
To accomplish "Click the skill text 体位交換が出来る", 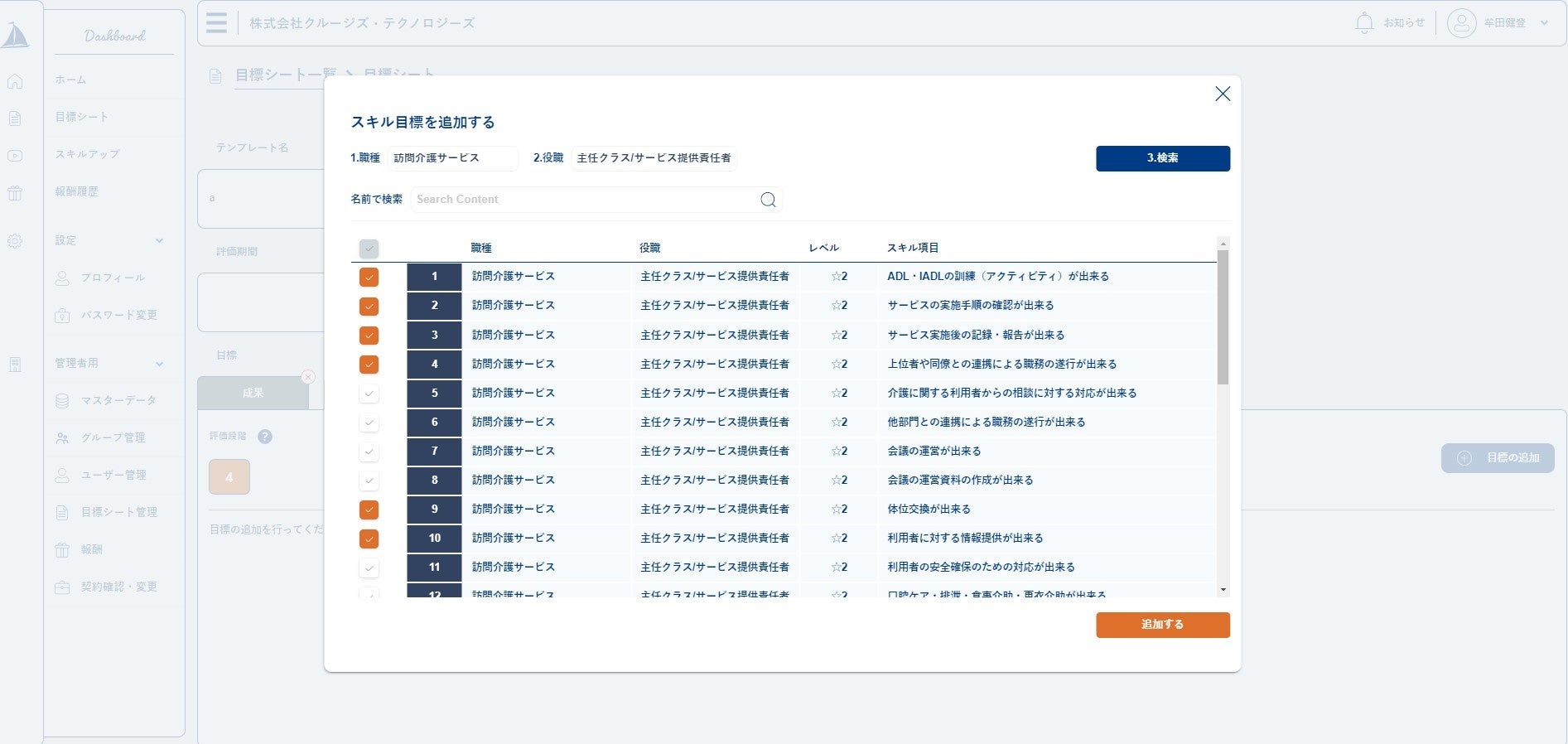I will point(929,510).
